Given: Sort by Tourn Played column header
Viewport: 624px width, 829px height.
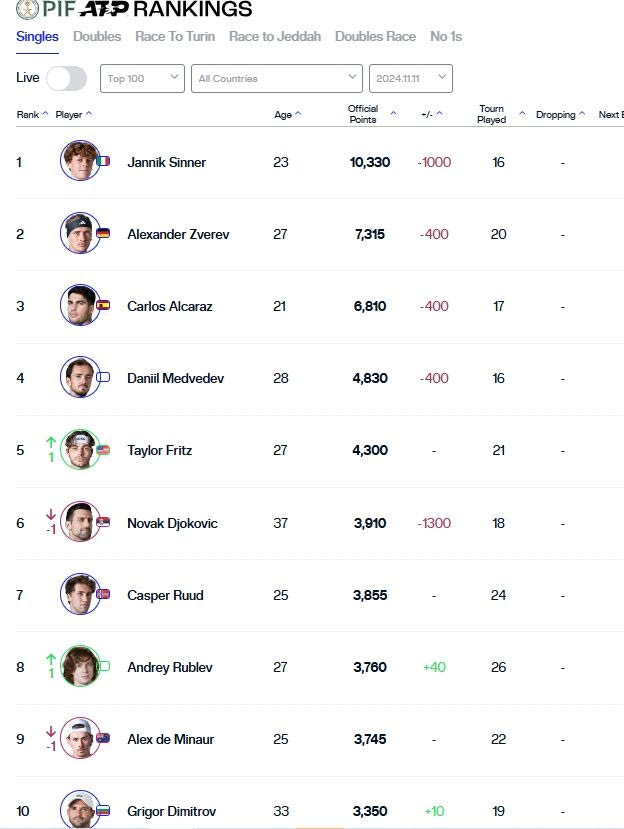Looking at the screenshot, I should click(492, 114).
